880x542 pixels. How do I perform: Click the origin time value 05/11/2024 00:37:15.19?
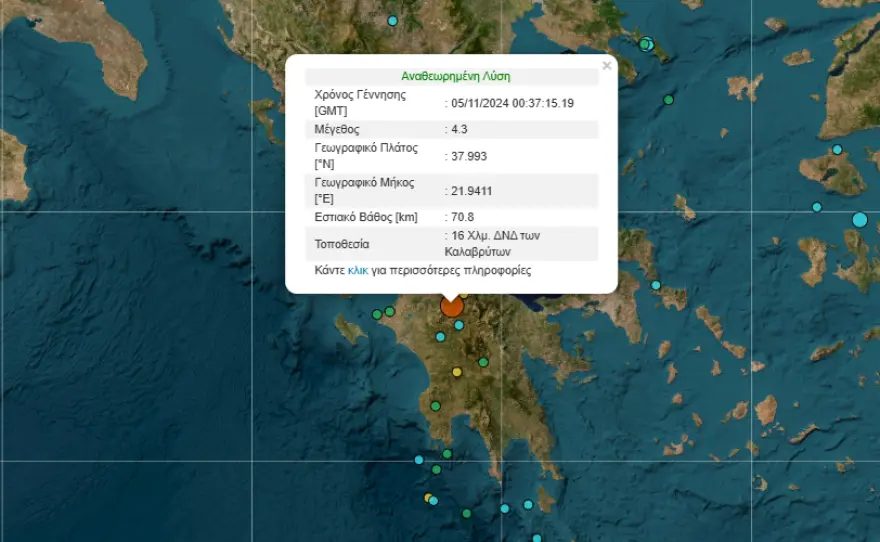click(513, 103)
